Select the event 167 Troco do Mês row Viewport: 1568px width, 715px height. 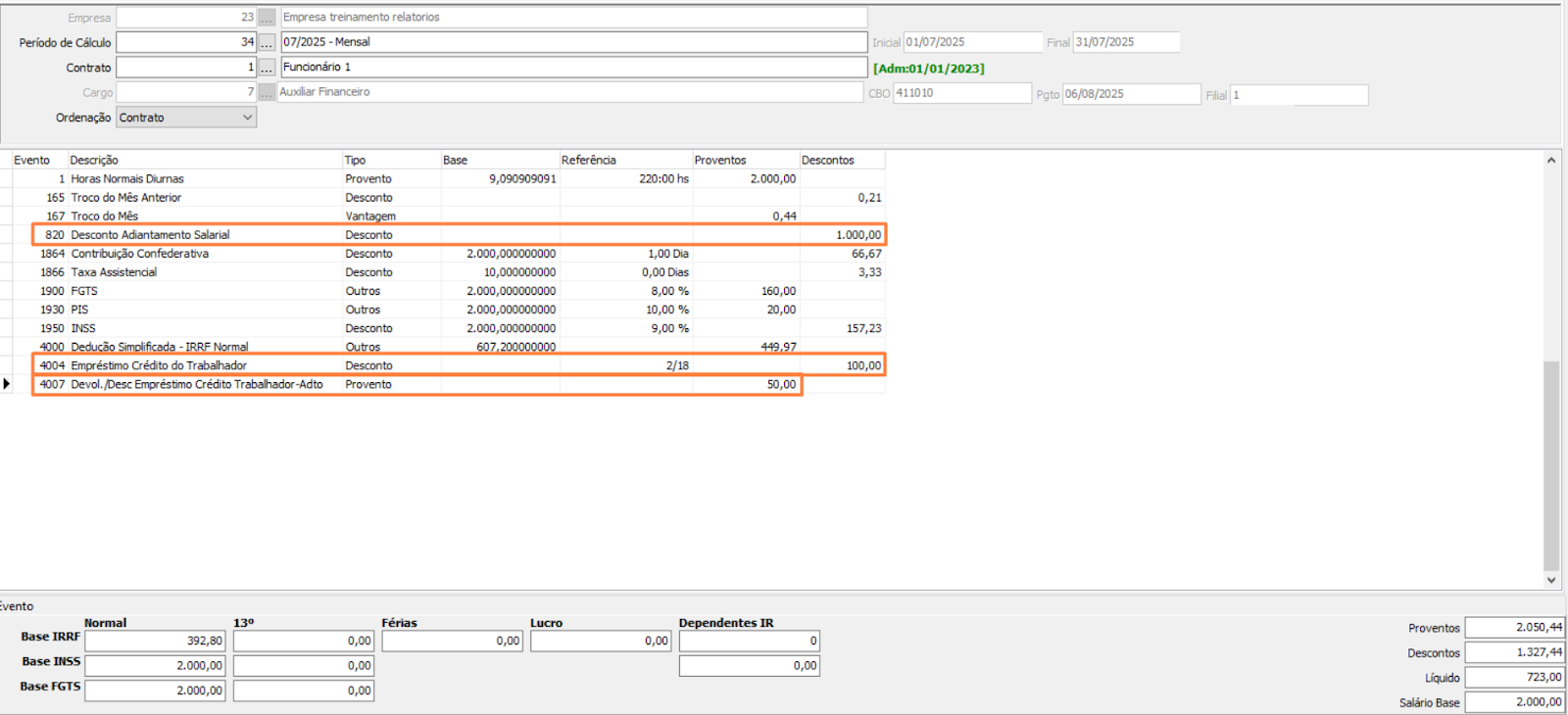tap(448, 216)
